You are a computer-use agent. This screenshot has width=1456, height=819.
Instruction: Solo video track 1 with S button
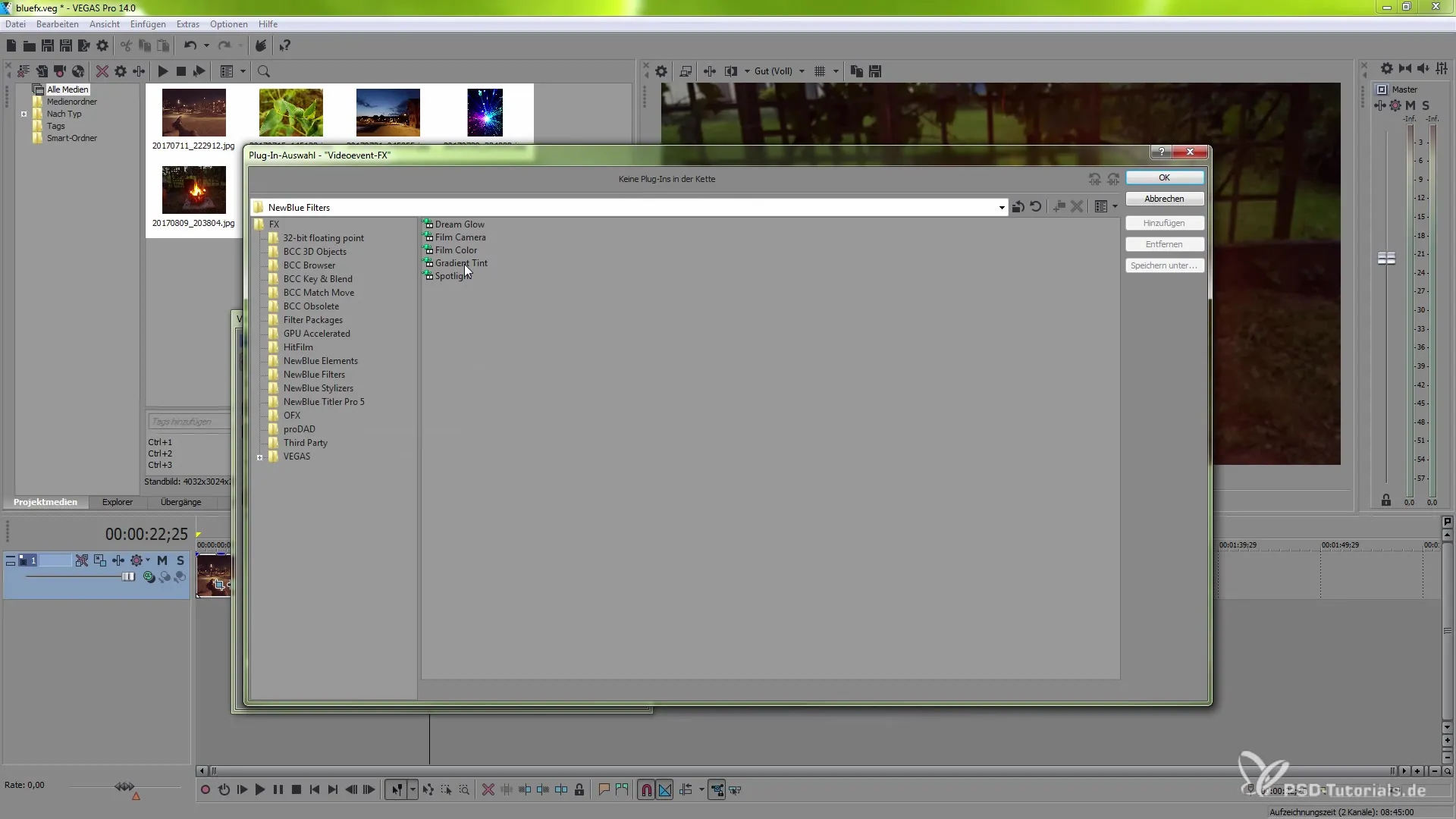[x=180, y=560]
